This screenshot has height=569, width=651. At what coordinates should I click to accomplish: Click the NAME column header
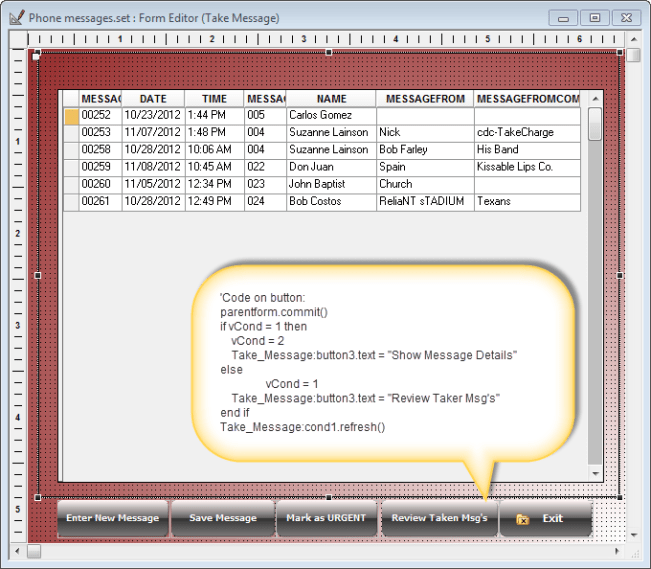(331, 99)
